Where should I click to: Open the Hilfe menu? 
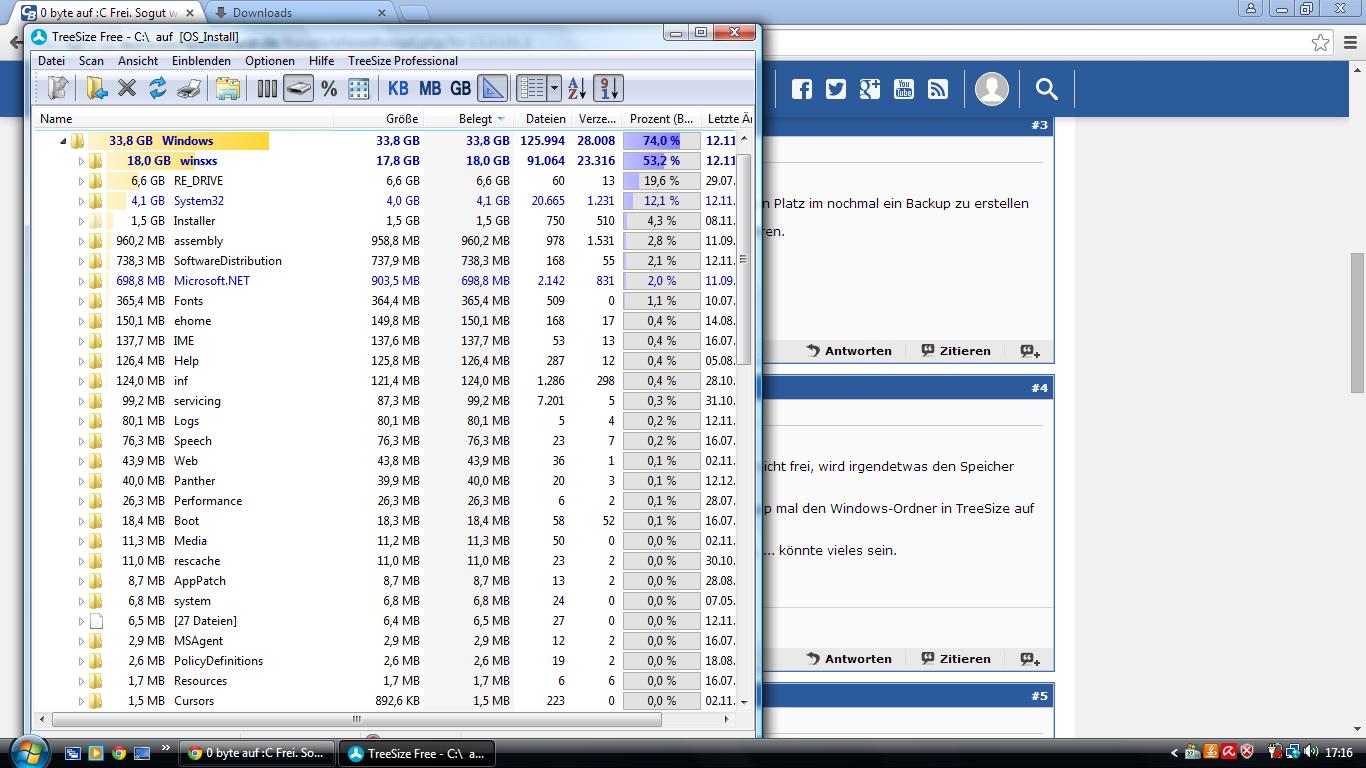[322, 61]
